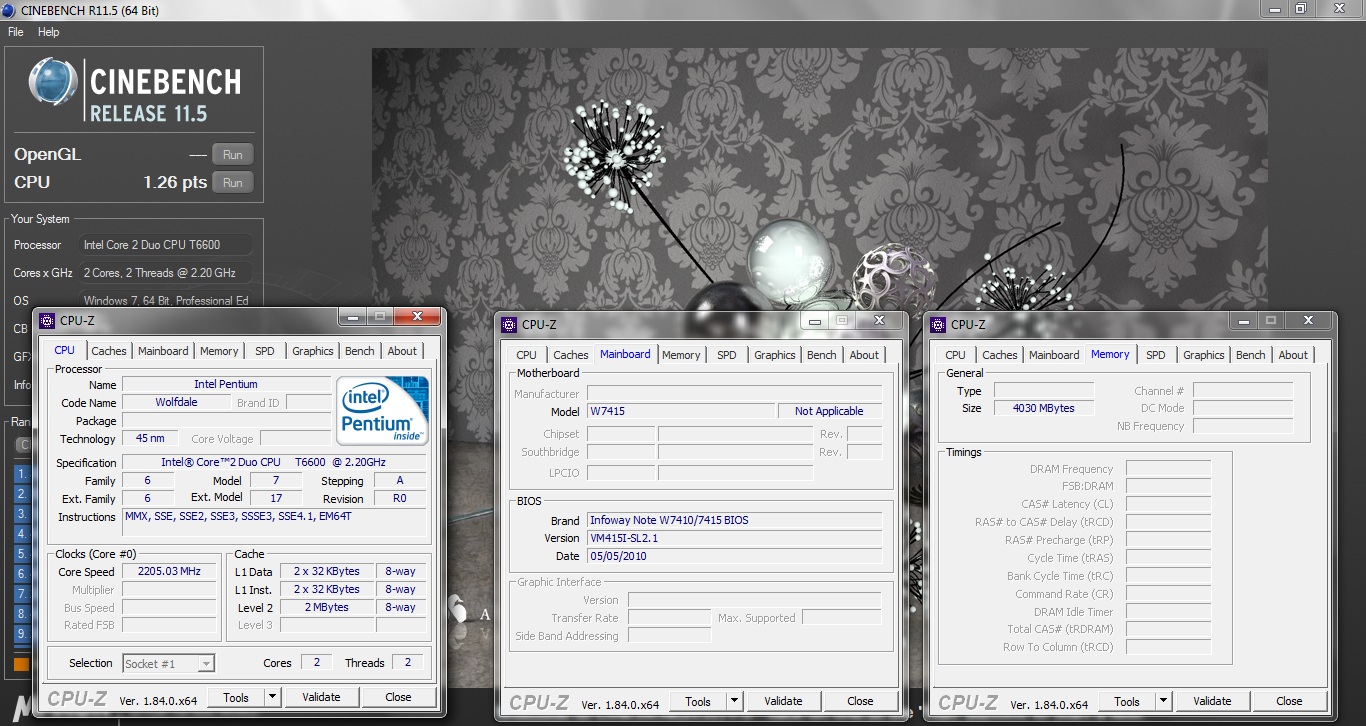Viewport: 1366px width, 726px height.
Task: Open the Socket #1 selection dropdown
Action: (x=168, y=663)
